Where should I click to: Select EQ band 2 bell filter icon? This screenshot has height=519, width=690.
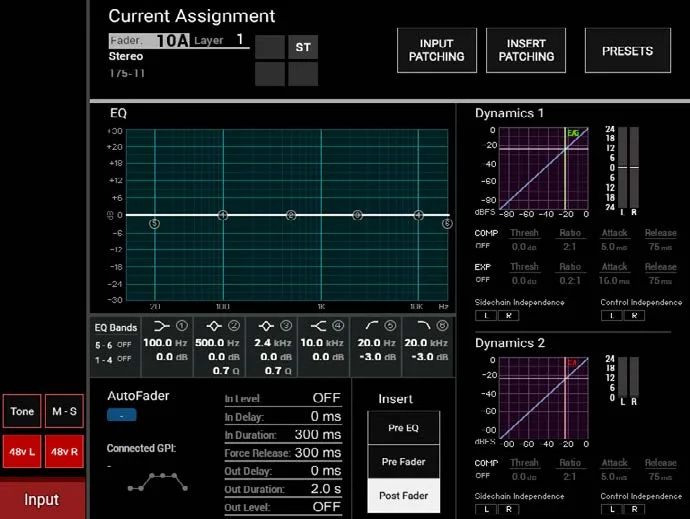214,326
